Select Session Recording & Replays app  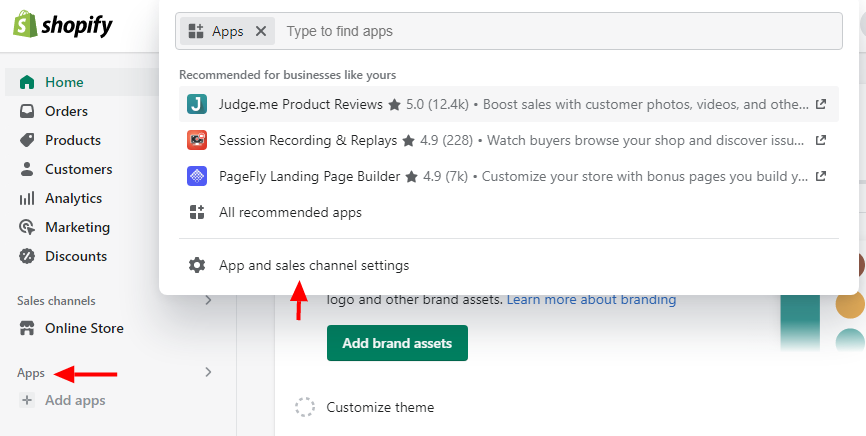509,140
